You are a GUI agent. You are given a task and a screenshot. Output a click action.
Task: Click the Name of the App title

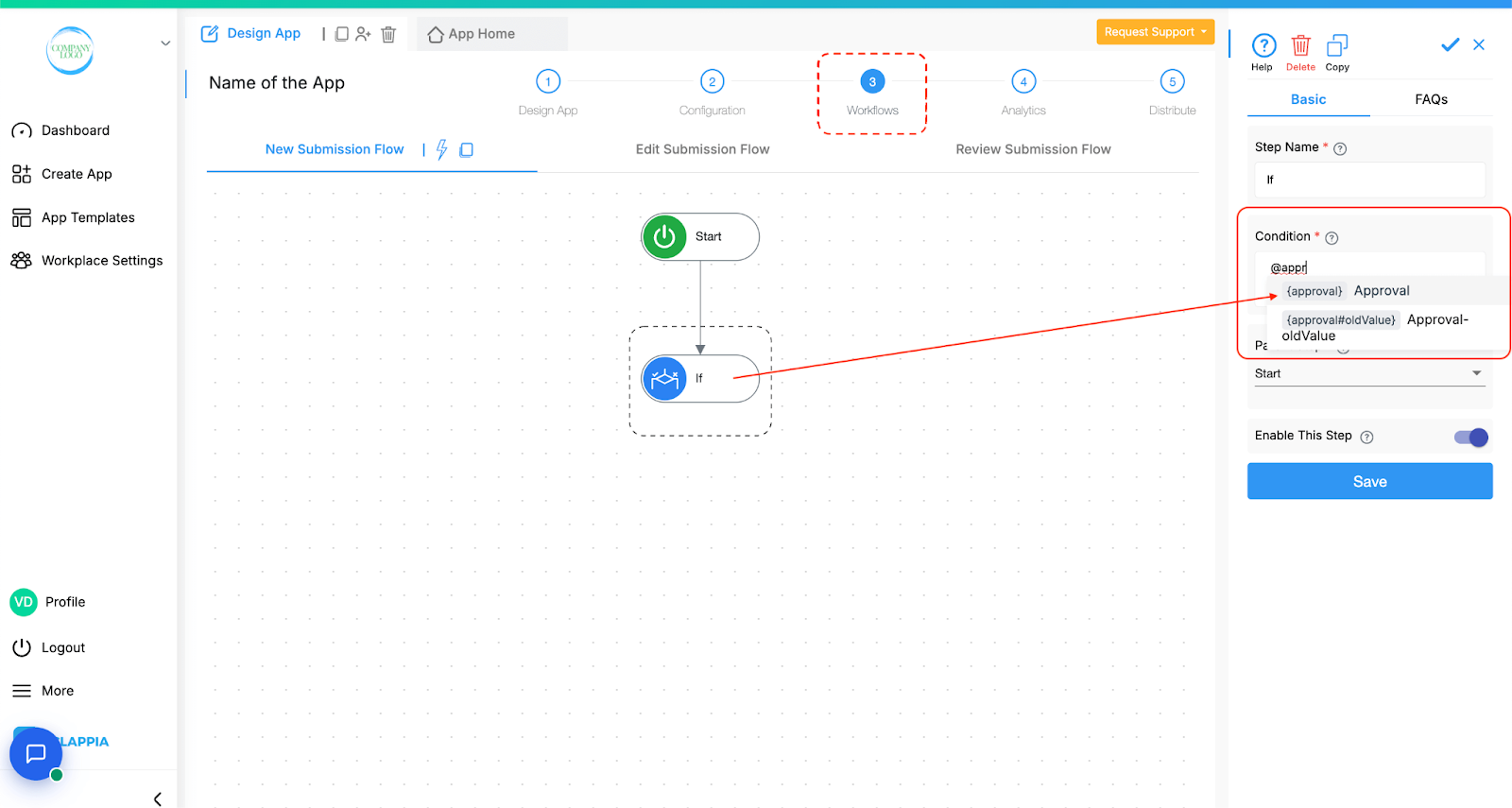pos(277,83)
